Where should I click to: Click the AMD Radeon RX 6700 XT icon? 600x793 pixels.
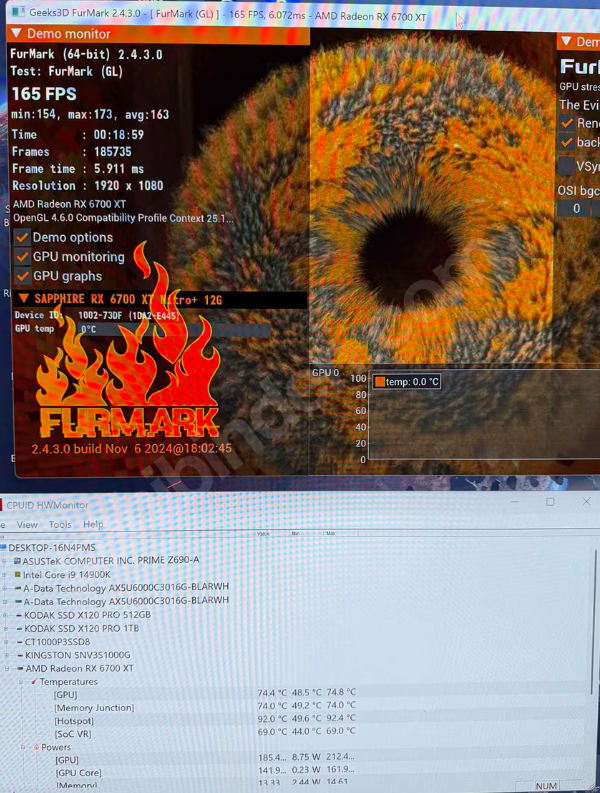click(x=19, y=669)
